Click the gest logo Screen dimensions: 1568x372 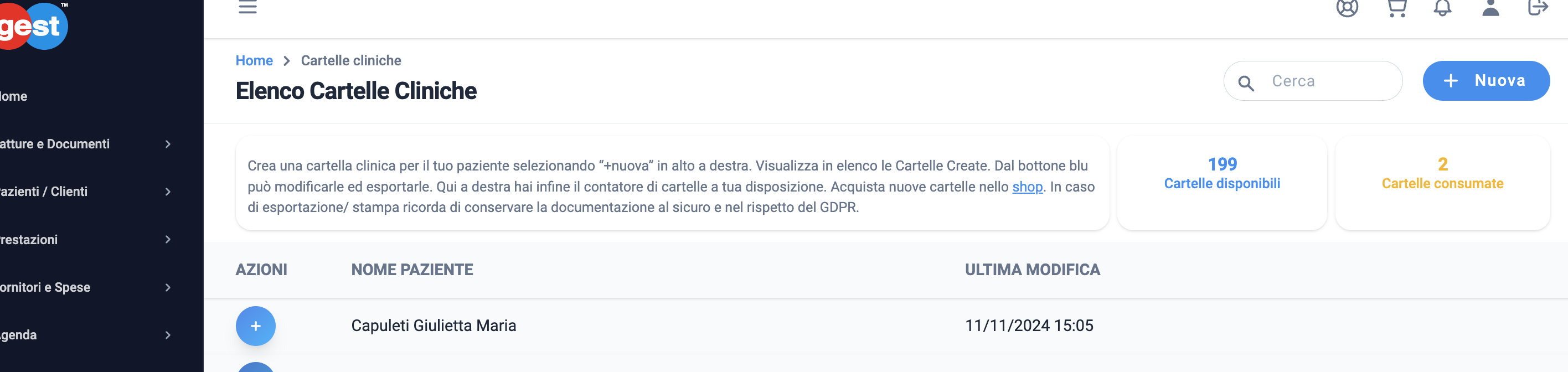(33, 25)
